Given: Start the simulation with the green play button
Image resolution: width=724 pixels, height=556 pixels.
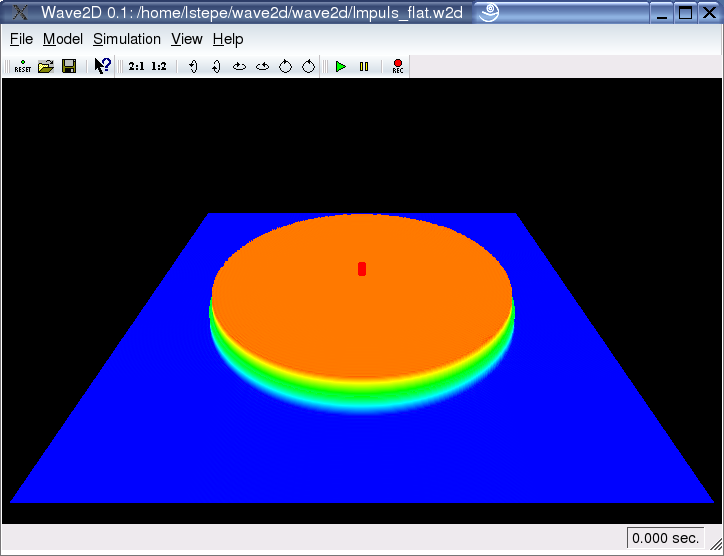Looking at the screenshot, I should point(341,66).
